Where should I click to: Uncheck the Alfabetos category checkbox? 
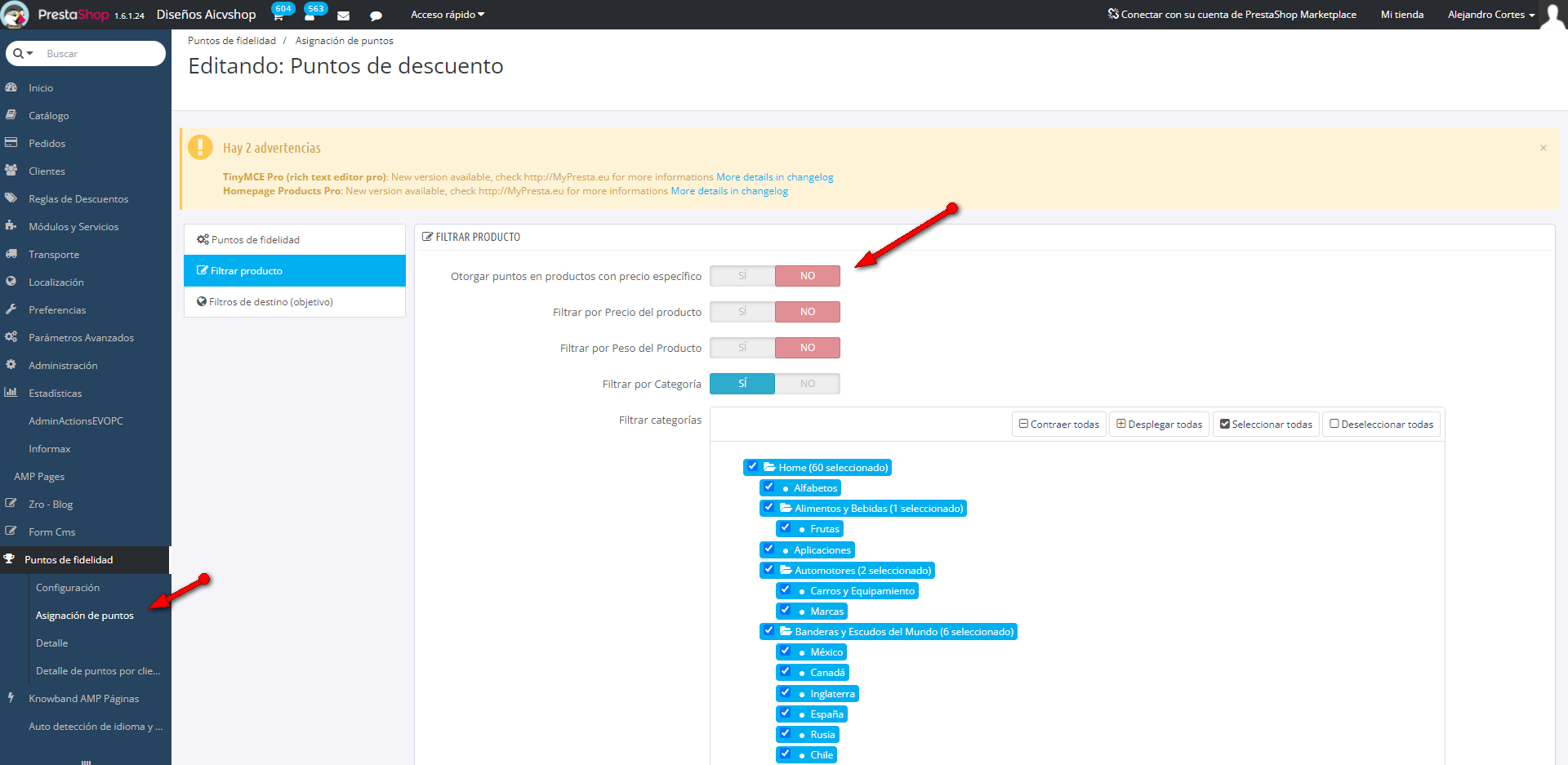point(768,487)
